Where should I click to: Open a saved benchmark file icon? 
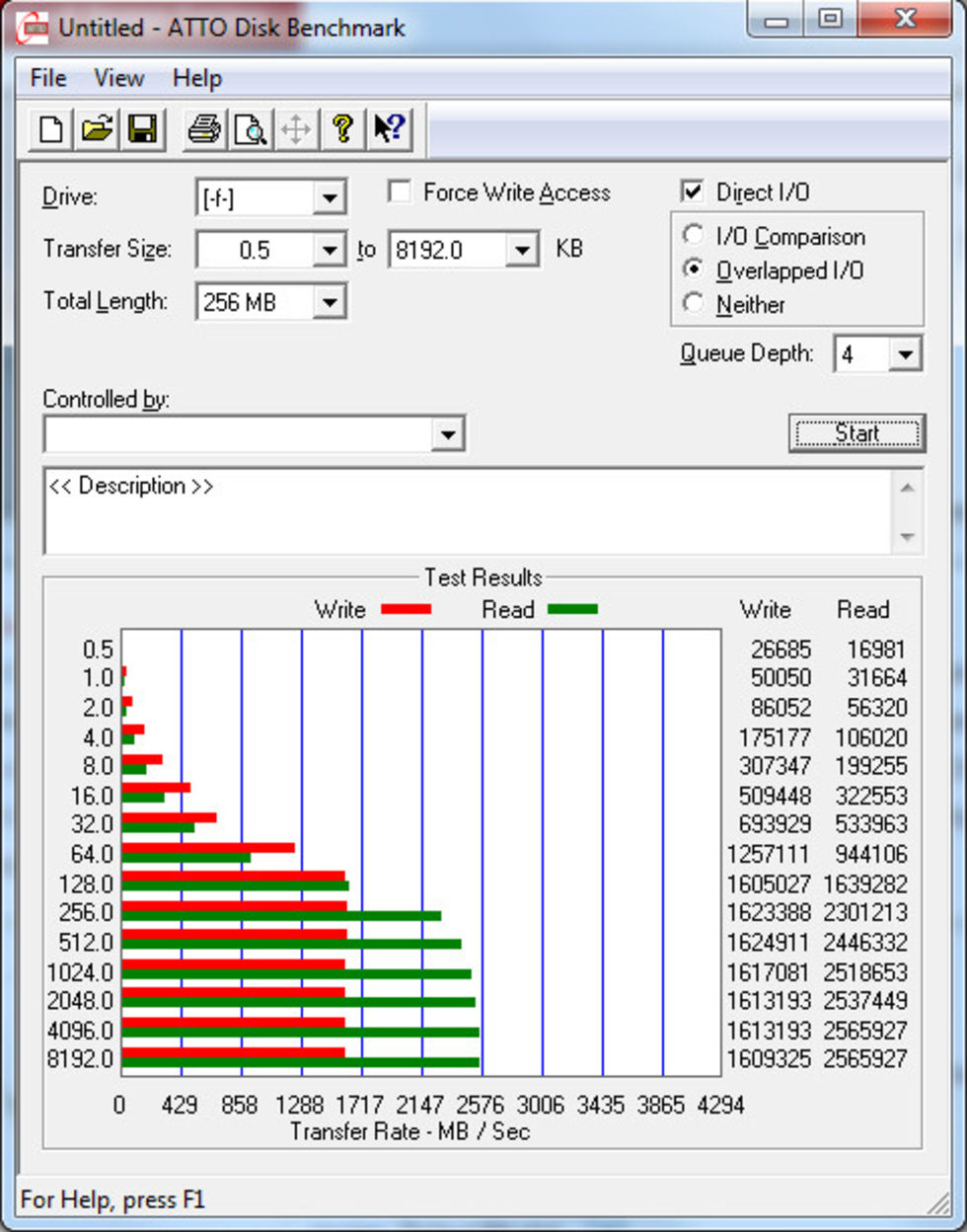pos(97,129)
